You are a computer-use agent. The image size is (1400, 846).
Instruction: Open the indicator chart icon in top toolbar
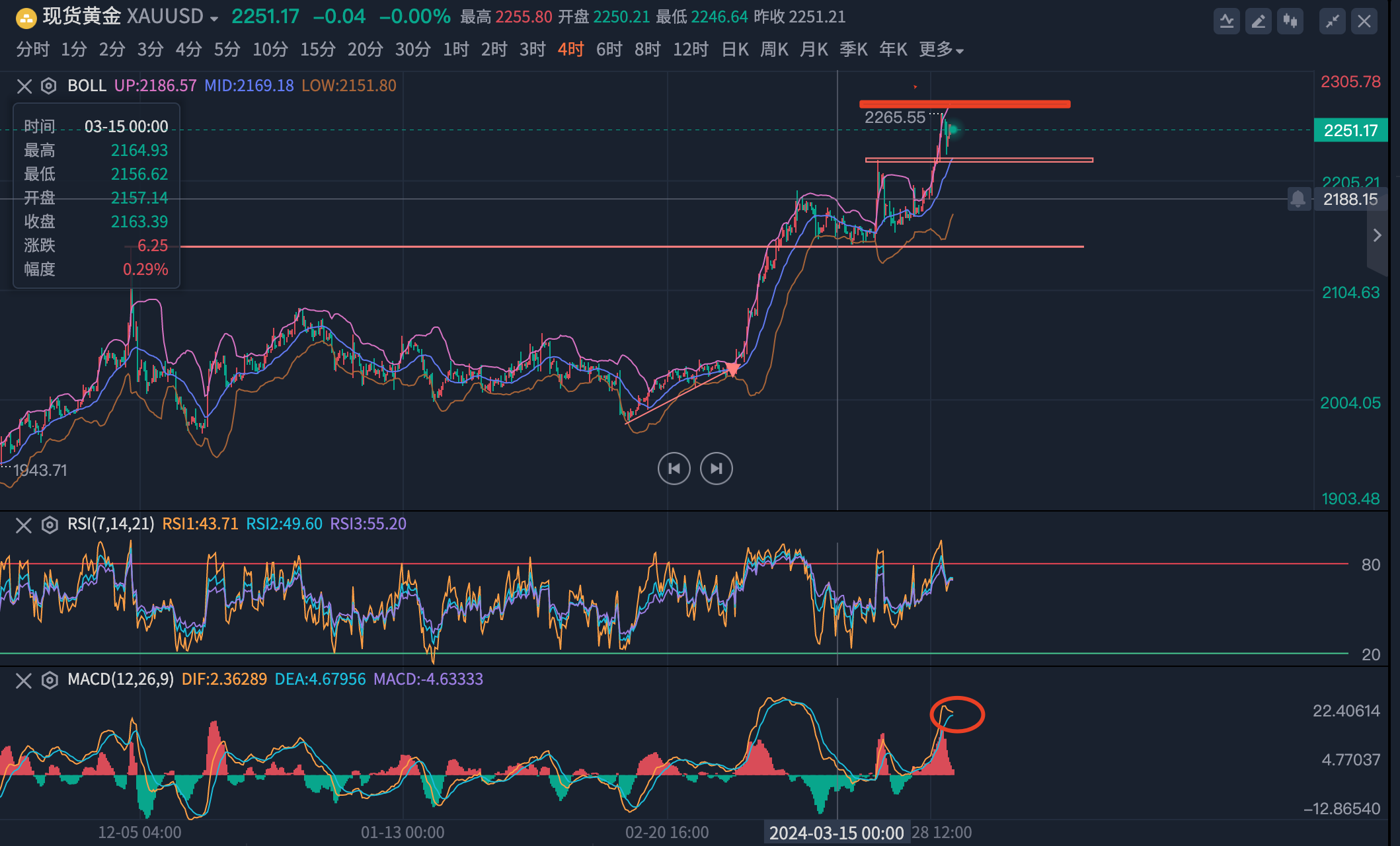pyautogui.click(x=1226, y=21)
